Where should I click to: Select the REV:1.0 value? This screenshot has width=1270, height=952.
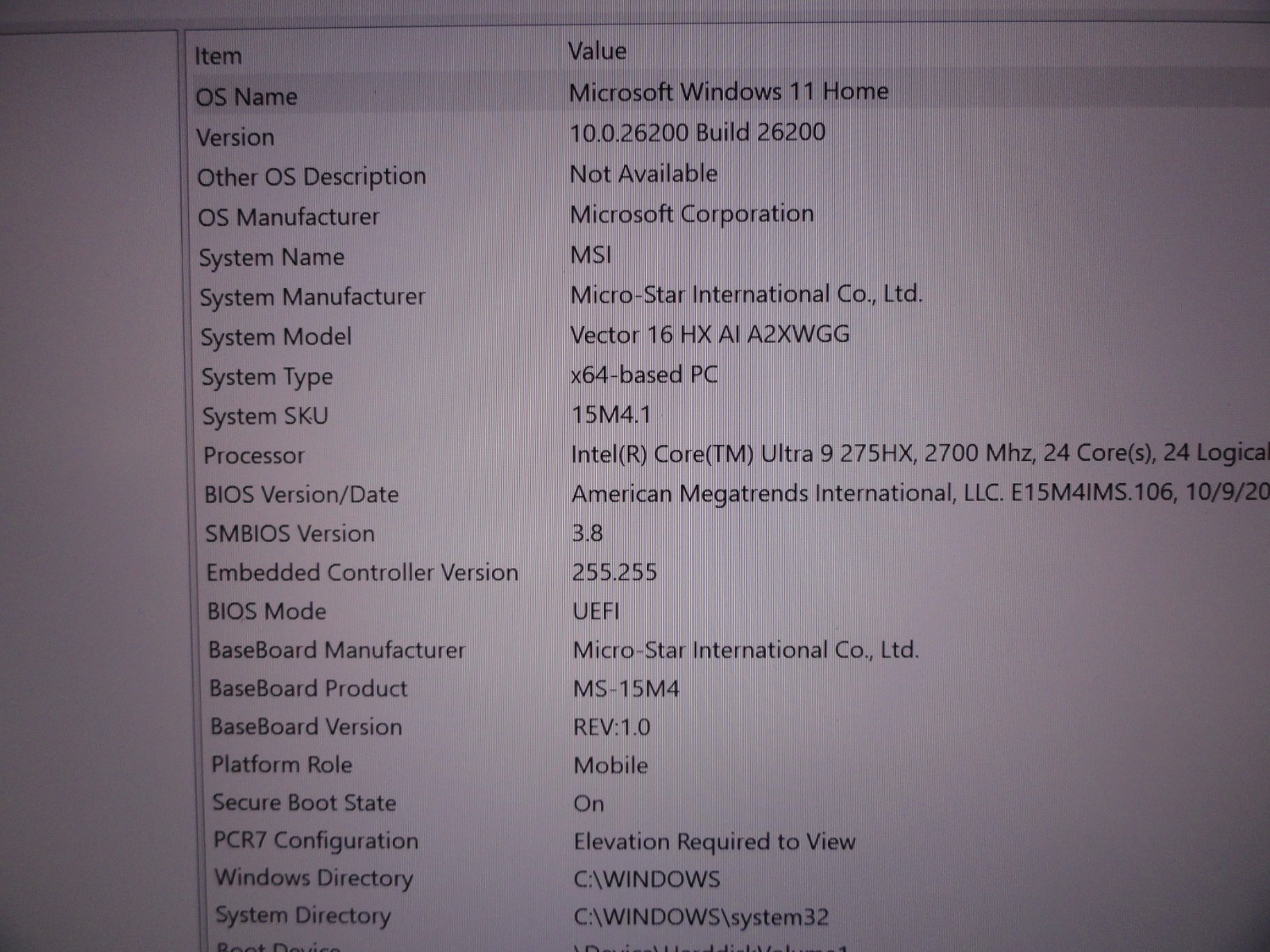612,727
